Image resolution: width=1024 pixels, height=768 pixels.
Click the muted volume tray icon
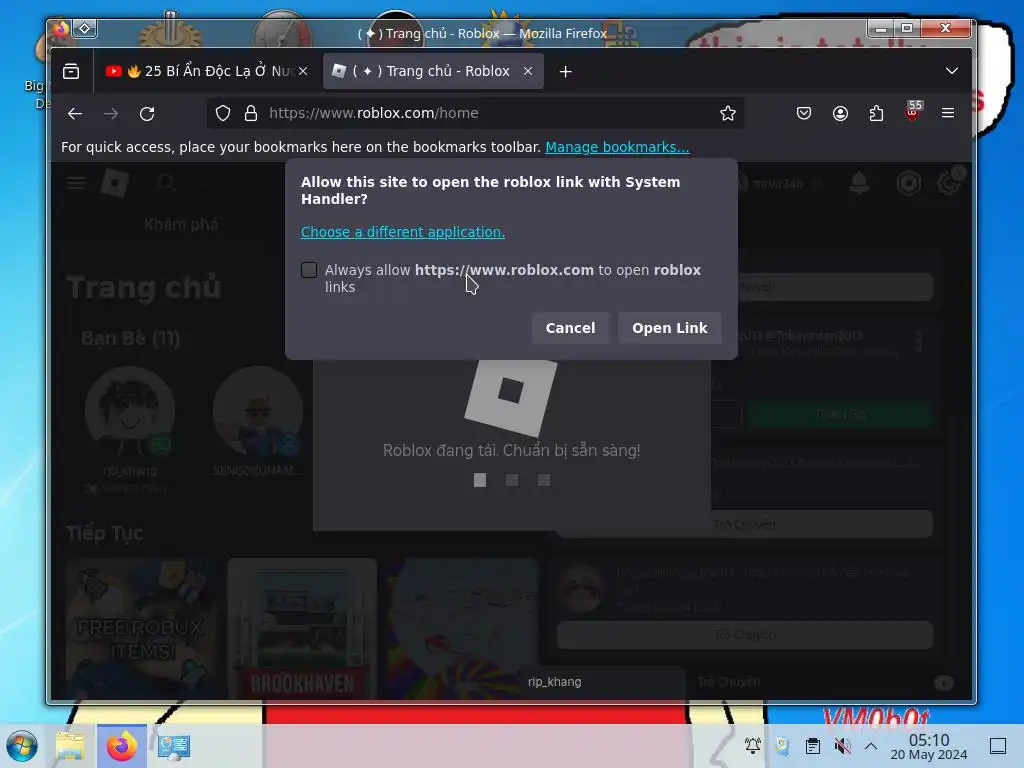pyautogui.click(x=842, y=745)
